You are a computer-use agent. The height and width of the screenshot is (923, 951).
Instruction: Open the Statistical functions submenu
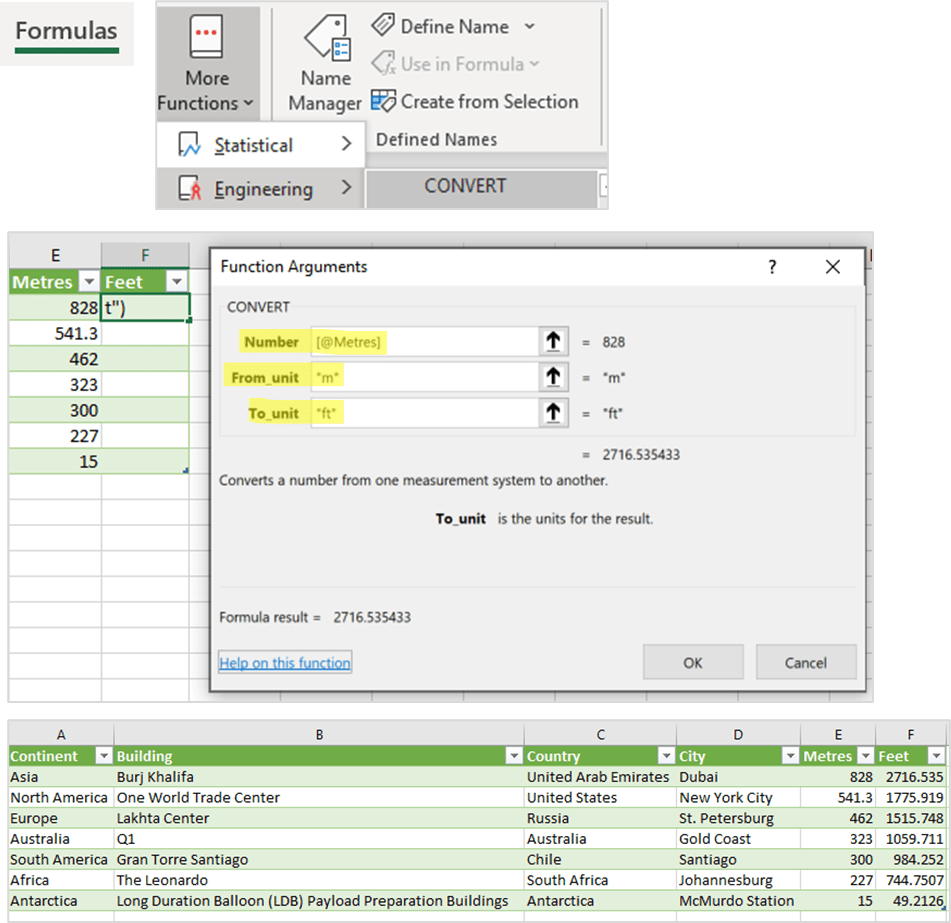[x=261, y=145]
